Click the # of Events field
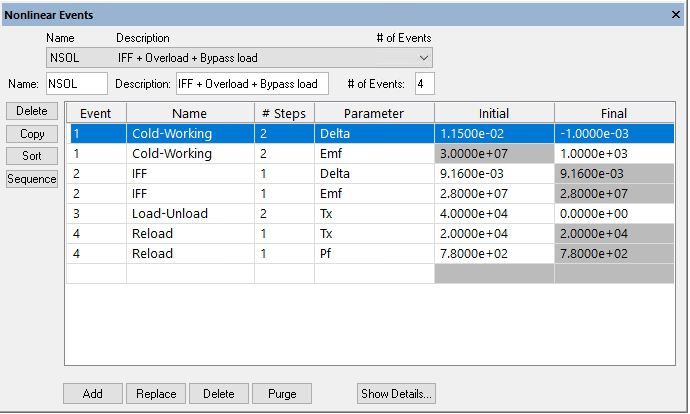Screen dimensions: 690x414 pyautogui.click(x=425, y=84)
